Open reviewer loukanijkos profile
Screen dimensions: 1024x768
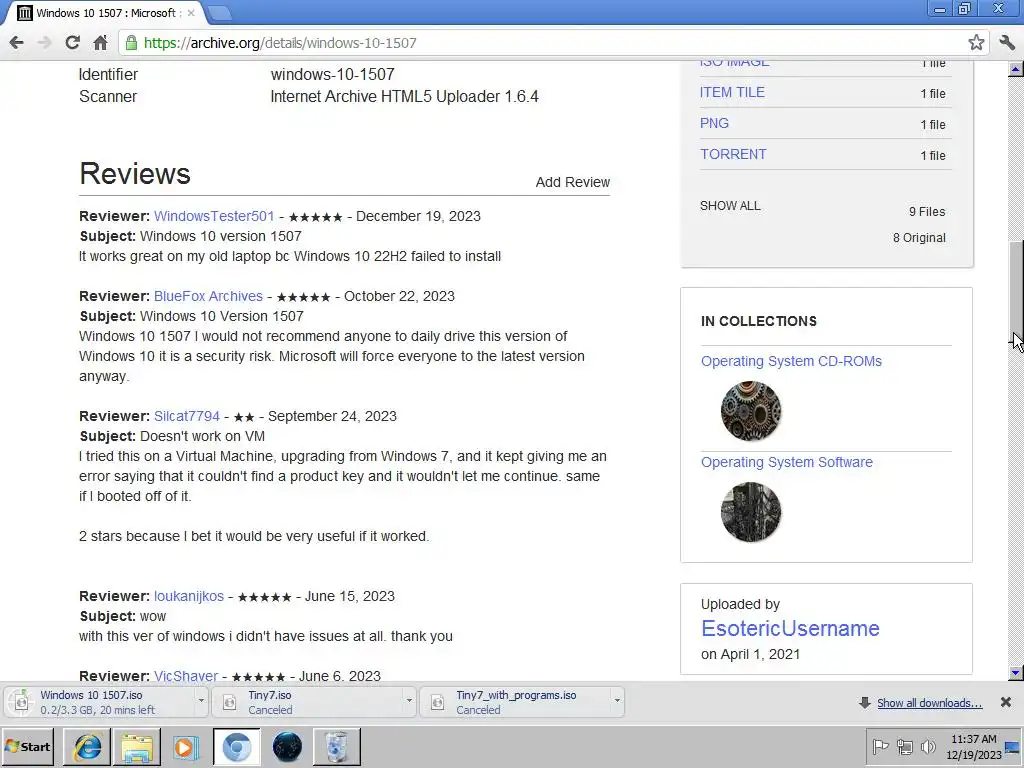coord(189,596)
